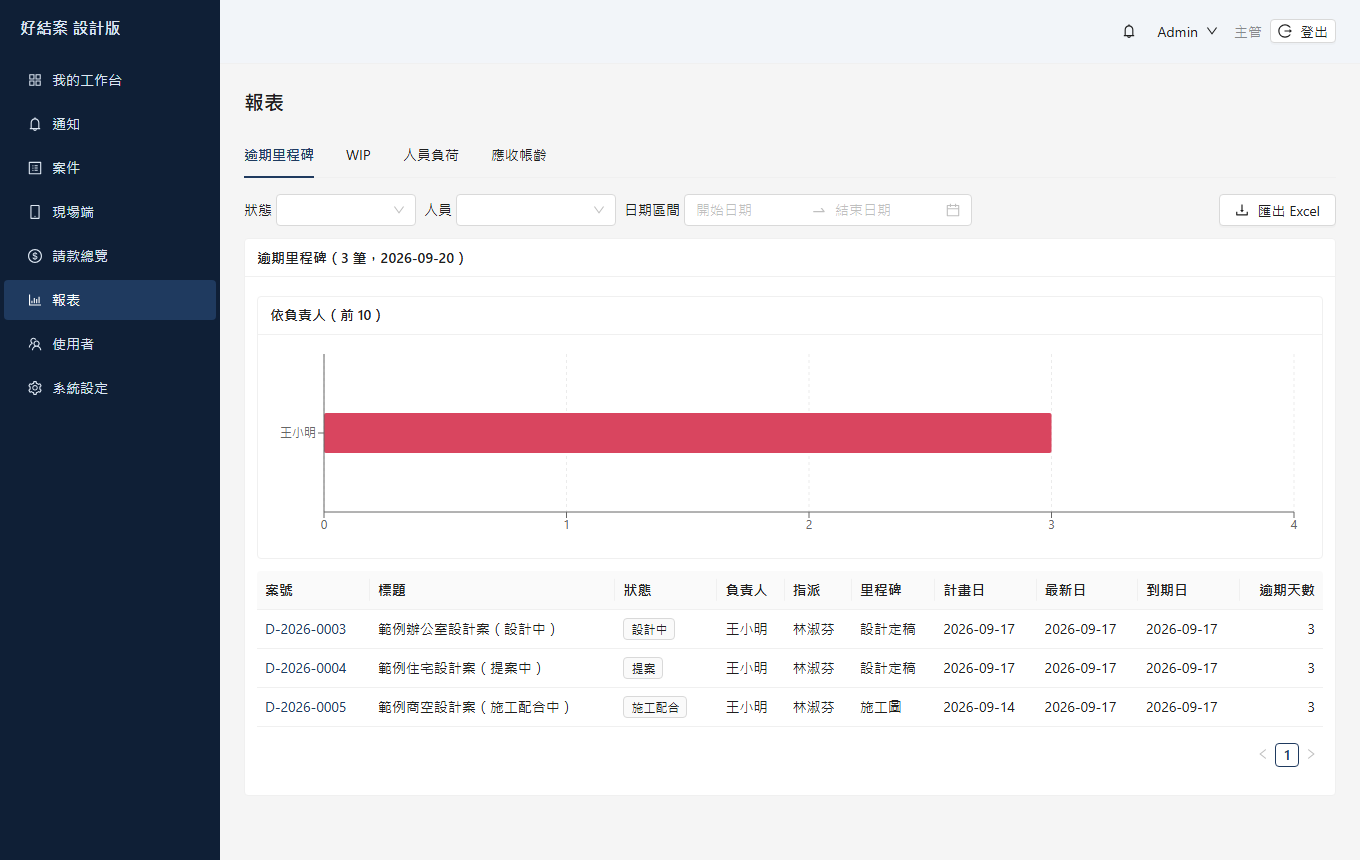Open 請款總覽 in sidebar menu
The width and height of the screenshot is (1360, 860).
(110, 256)
